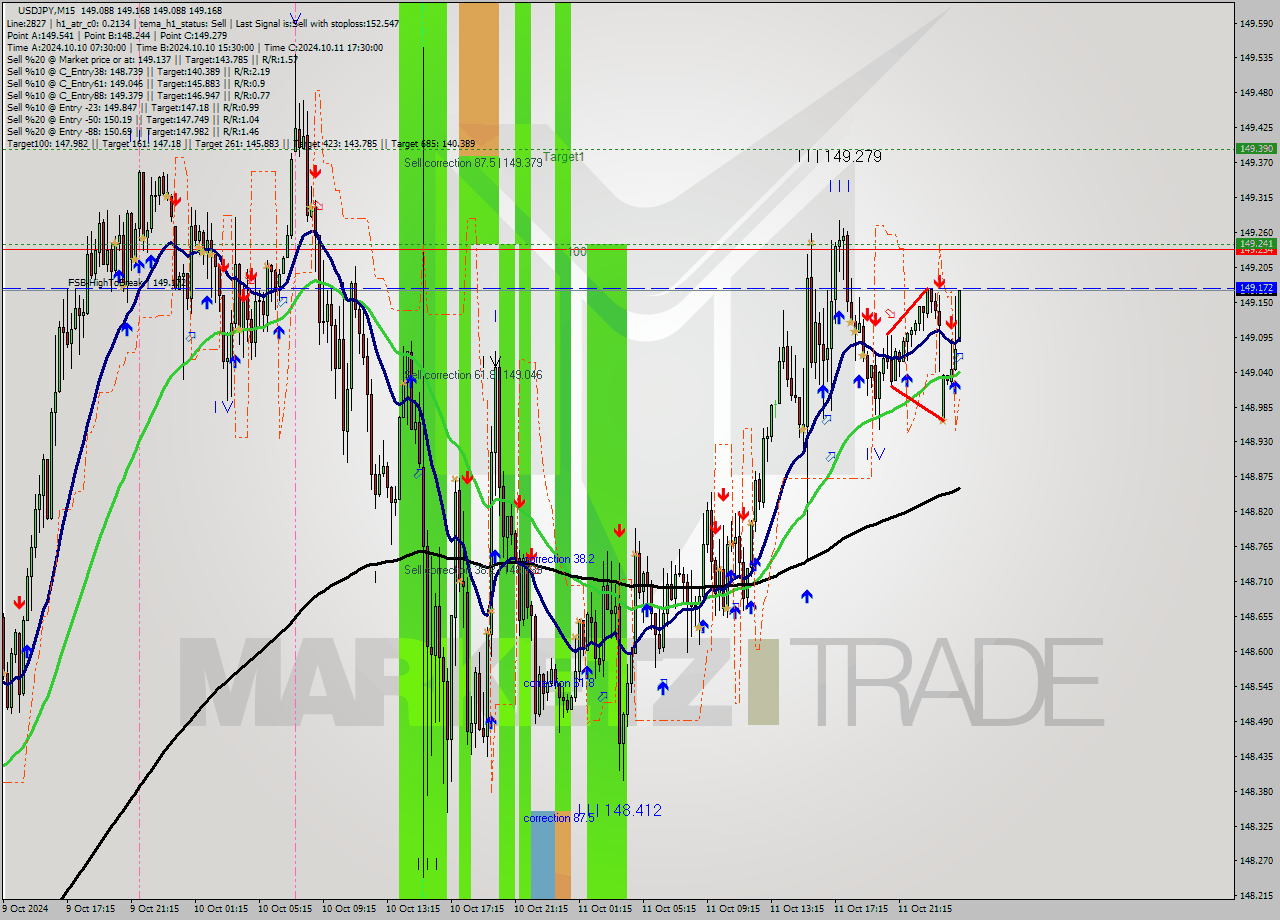Select the 'Time A:2024.10.10 07:30:00' line
Image resolution: width=1280 pixels, height=920 pixels.
pyautogui.click(x=194, y=47)
